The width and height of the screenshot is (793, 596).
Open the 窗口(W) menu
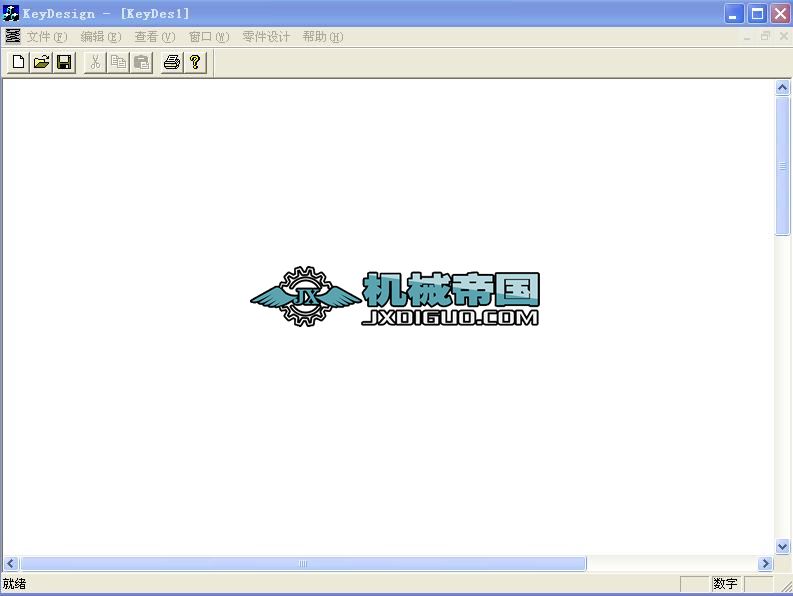[x=209, y=37]
